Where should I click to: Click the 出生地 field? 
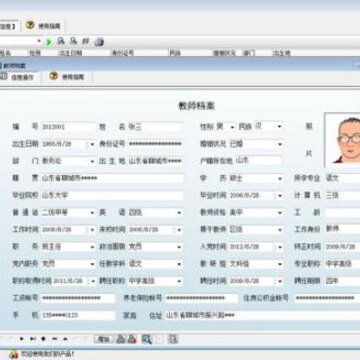155,161
